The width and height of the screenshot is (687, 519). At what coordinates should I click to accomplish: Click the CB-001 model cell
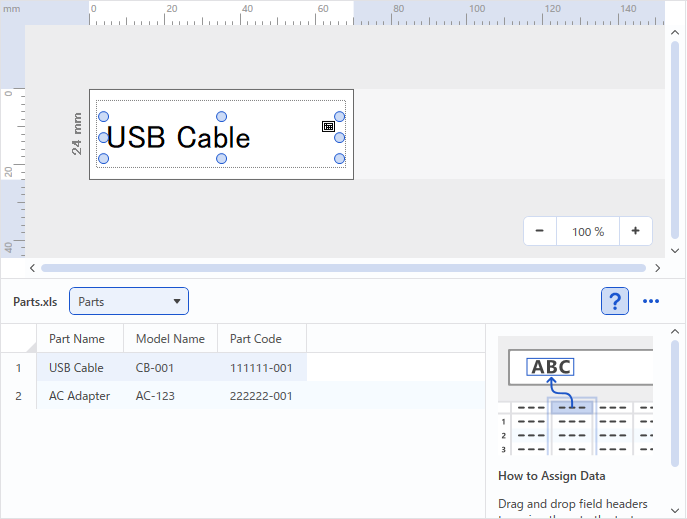tap(155, 368)
